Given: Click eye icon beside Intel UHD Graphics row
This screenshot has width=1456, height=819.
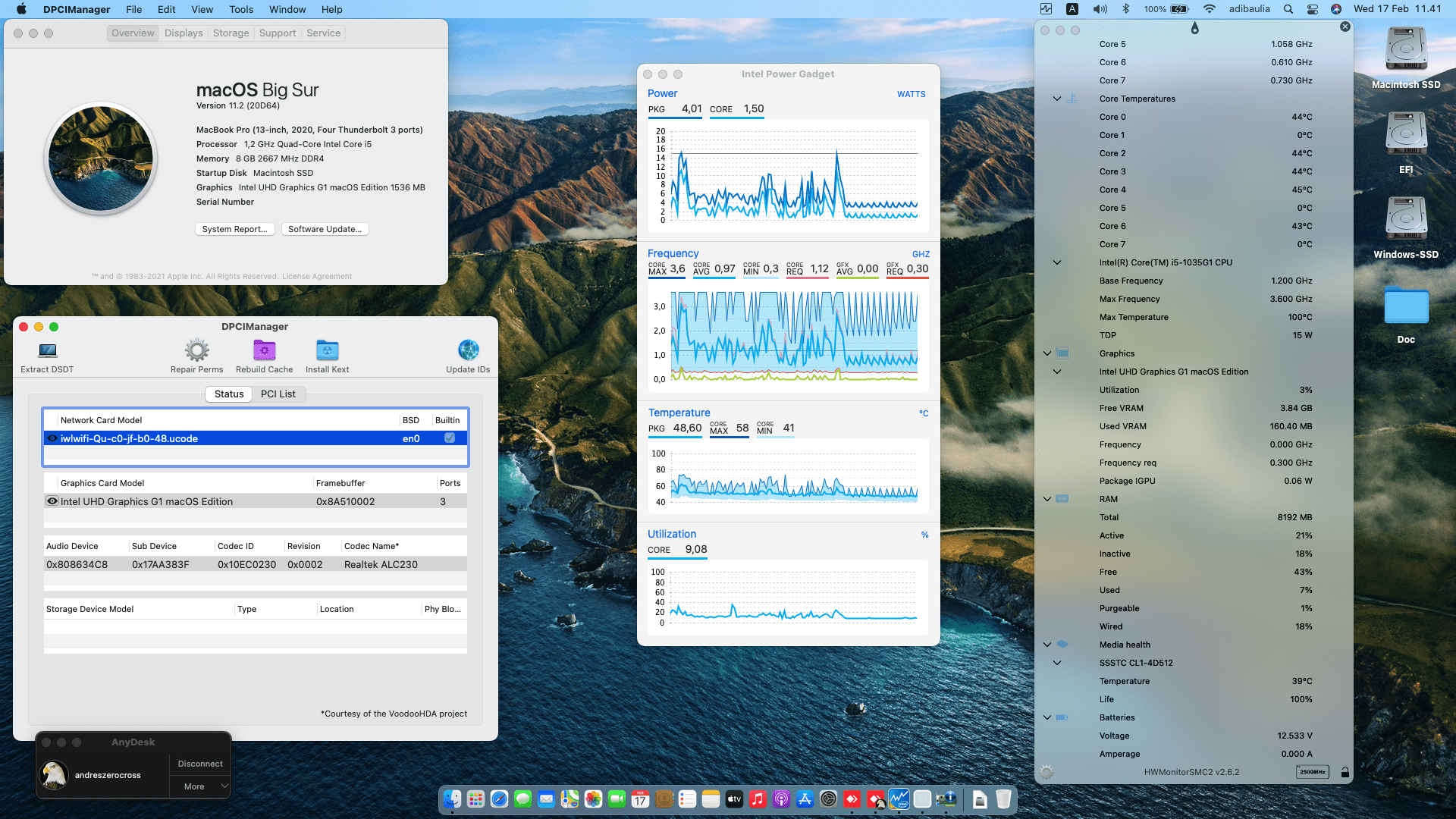Looking at the screenshot, I should coord(52,500).
